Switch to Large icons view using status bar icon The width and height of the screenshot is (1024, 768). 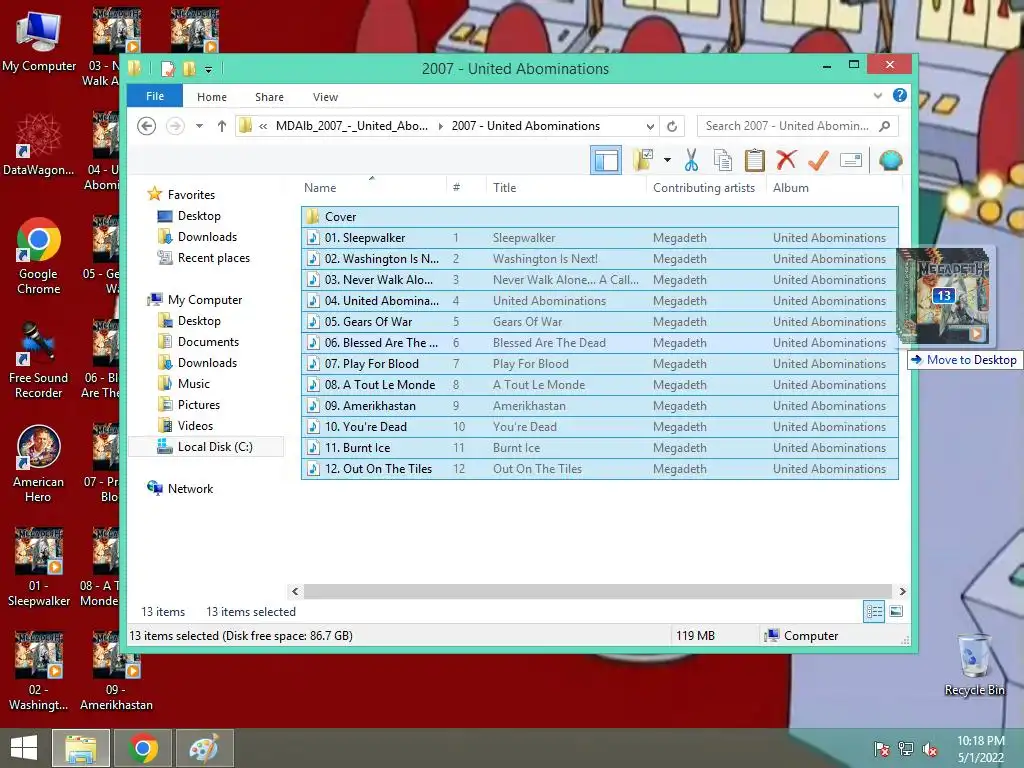coord(896,611)
